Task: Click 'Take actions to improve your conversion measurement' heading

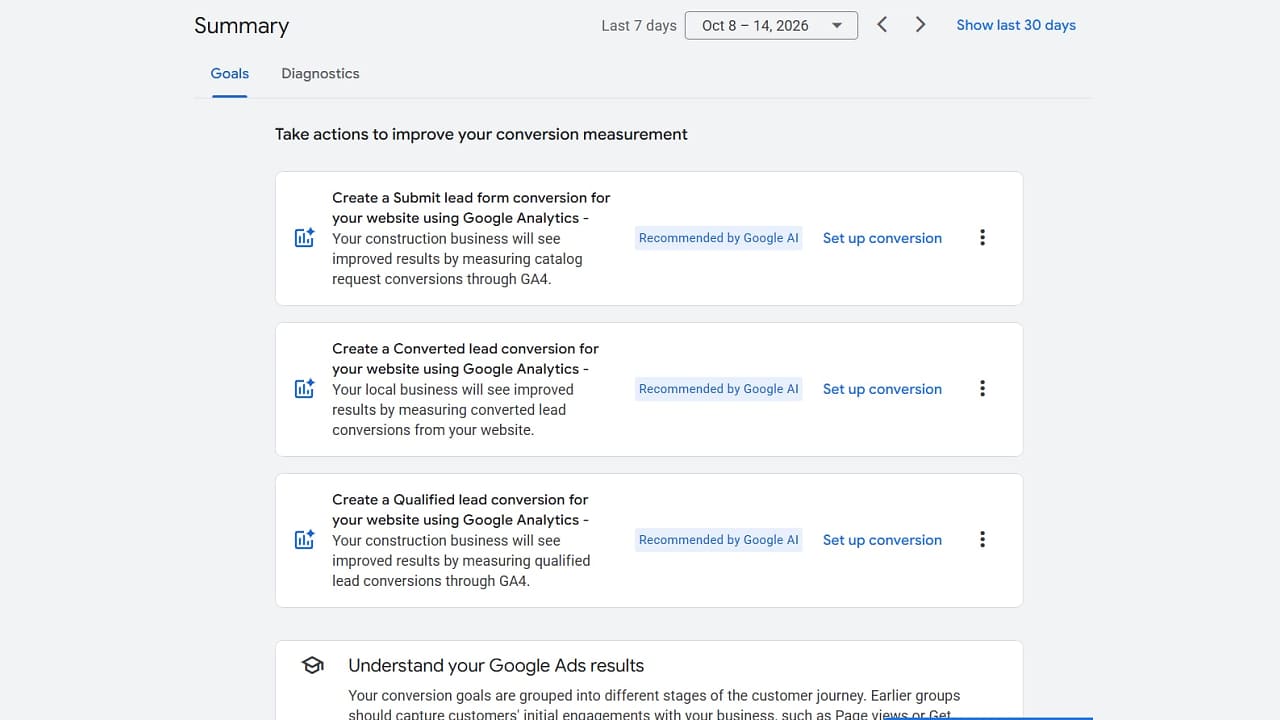Action: [481, 134]
